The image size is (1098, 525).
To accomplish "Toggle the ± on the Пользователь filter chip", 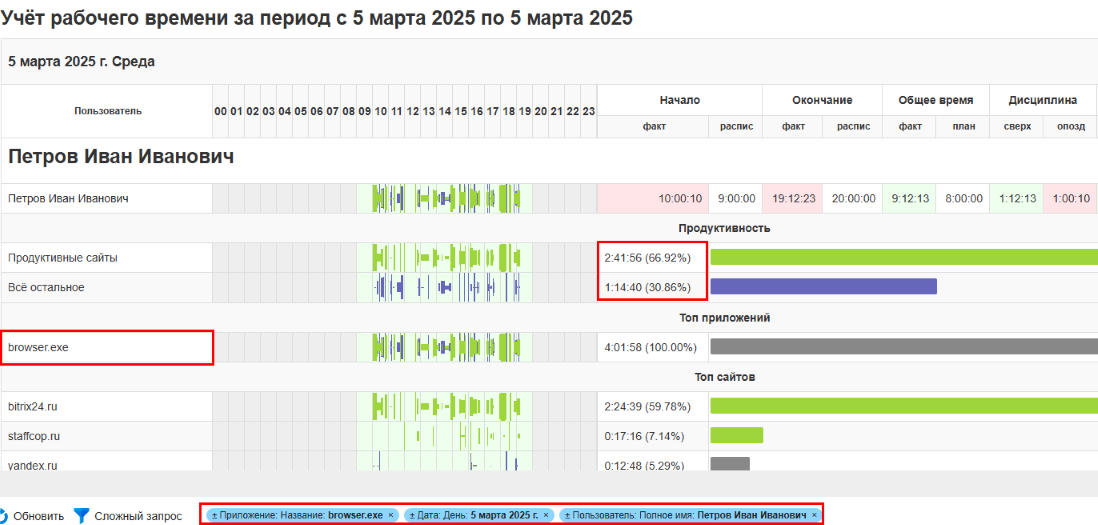I will point(568,515).
